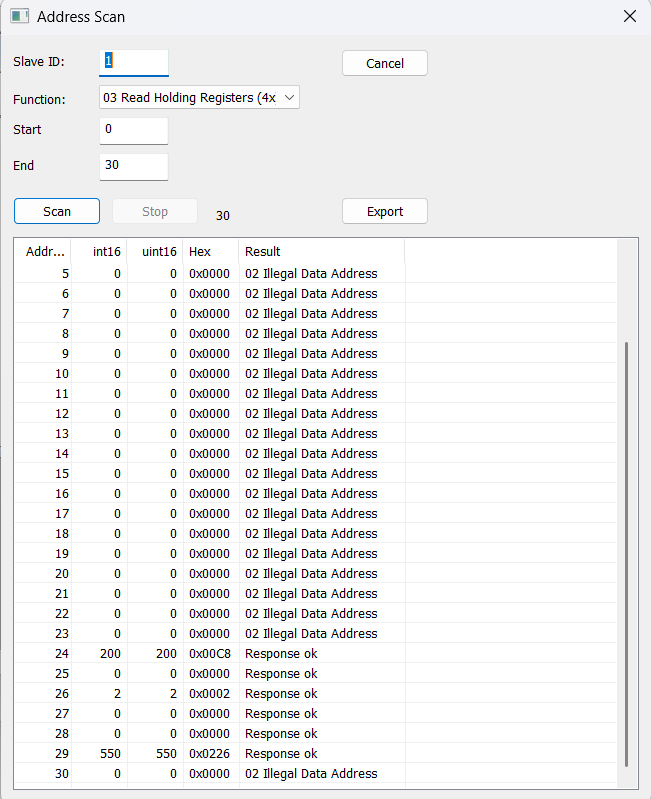Screen dimensions: 651x799
Task: Click the Start address field
Action: point(134,130)
